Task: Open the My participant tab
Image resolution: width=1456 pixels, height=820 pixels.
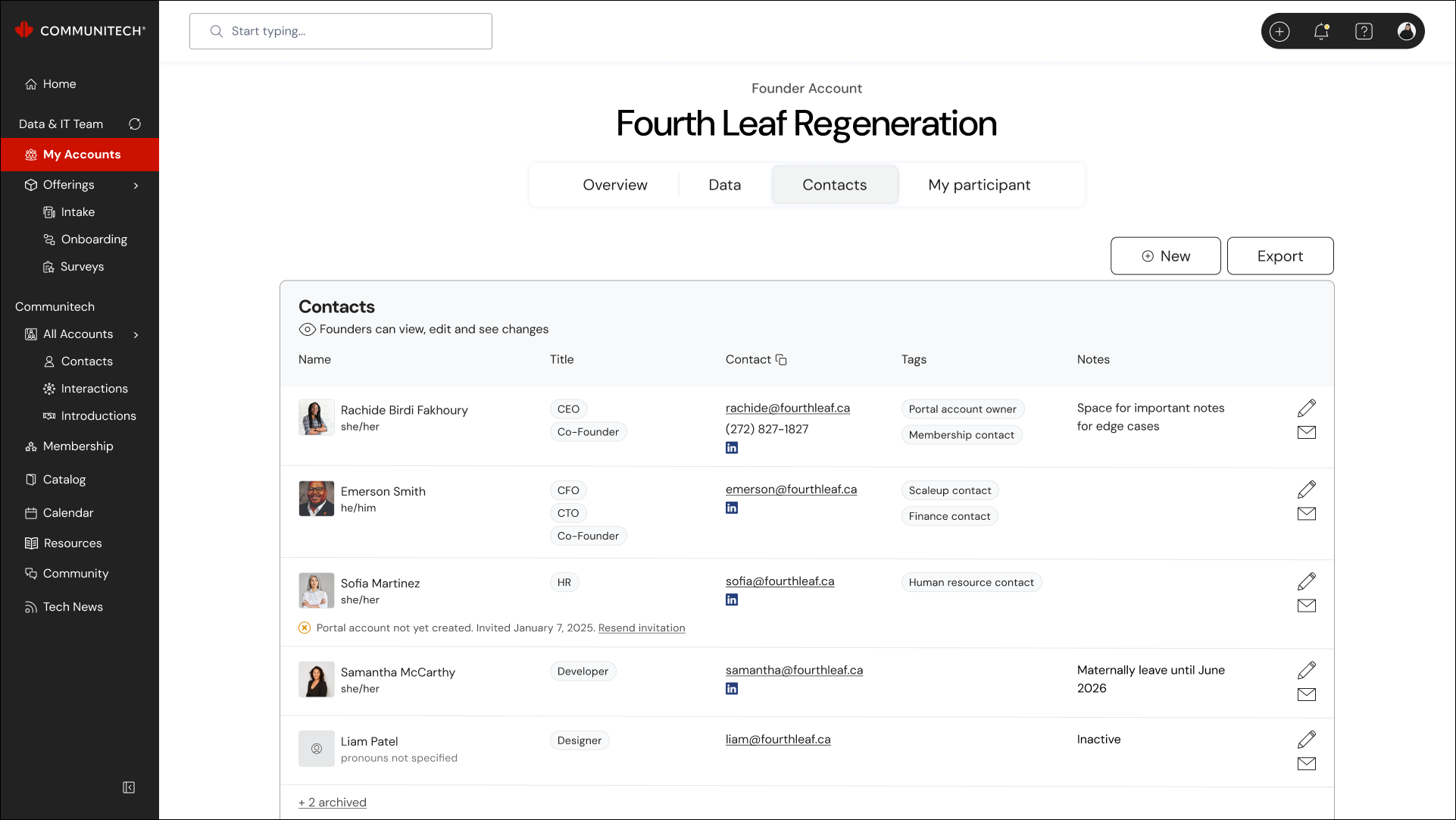Action: pos(979,185)
